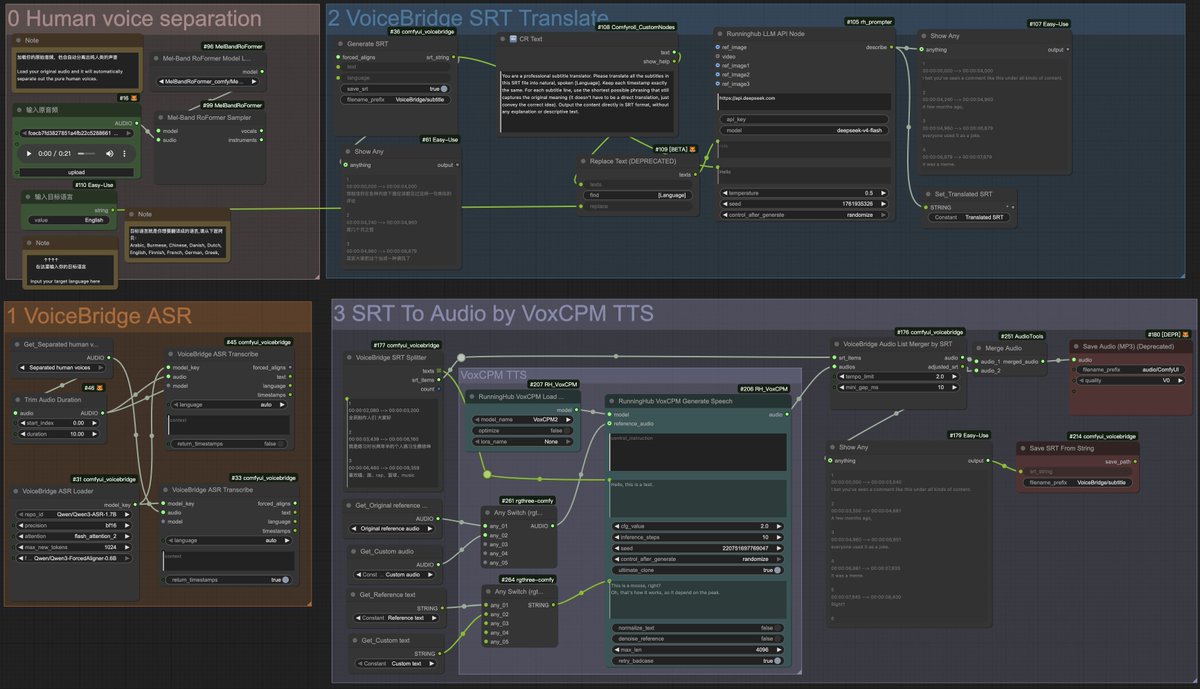Collapse the Save SRT From String node dot
This screenshot has width=1200, height=689.
[1025, 447]
